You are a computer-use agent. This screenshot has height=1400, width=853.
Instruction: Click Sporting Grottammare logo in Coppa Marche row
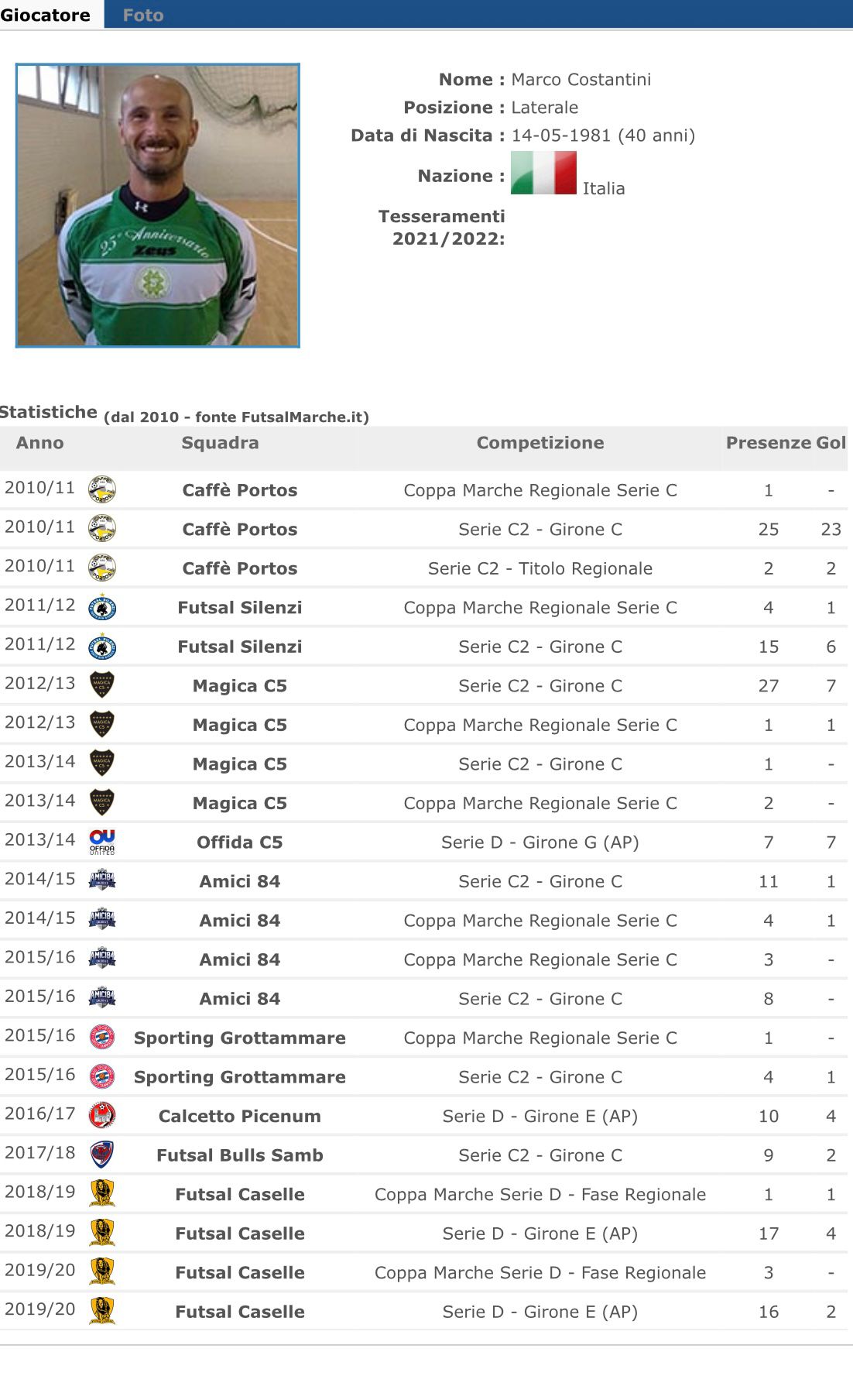click(x=102, y=1037)
